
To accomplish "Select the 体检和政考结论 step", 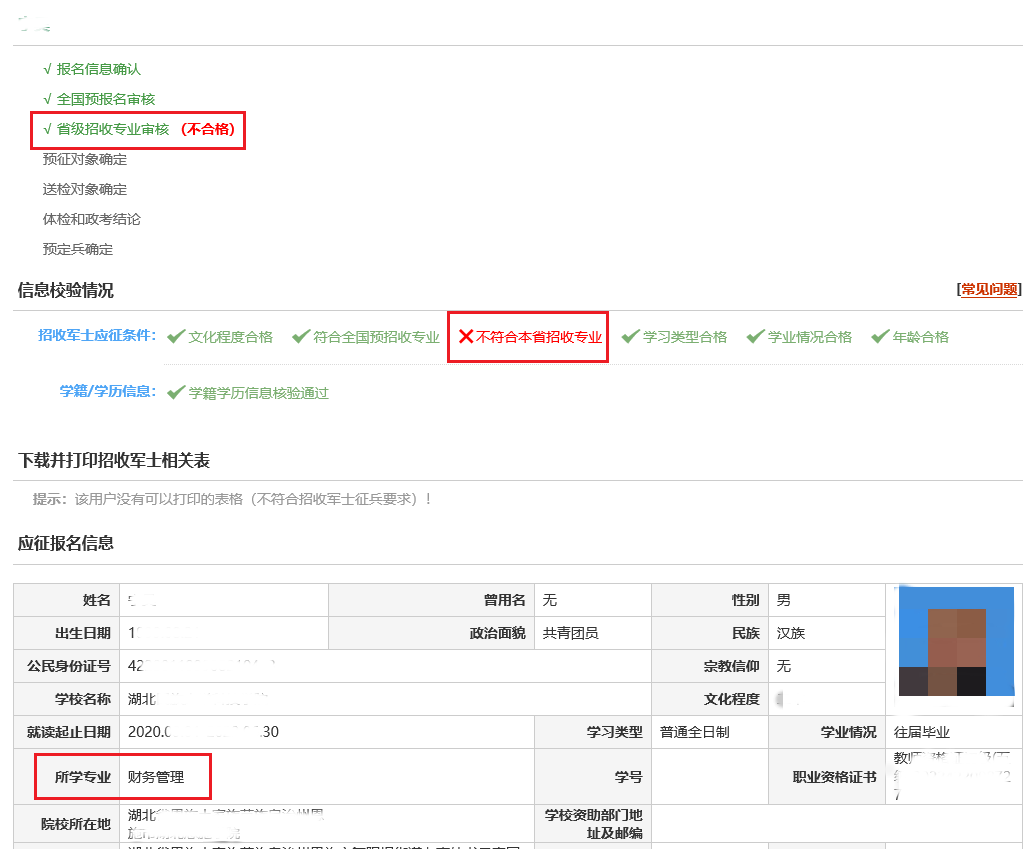I will (91, 219).
